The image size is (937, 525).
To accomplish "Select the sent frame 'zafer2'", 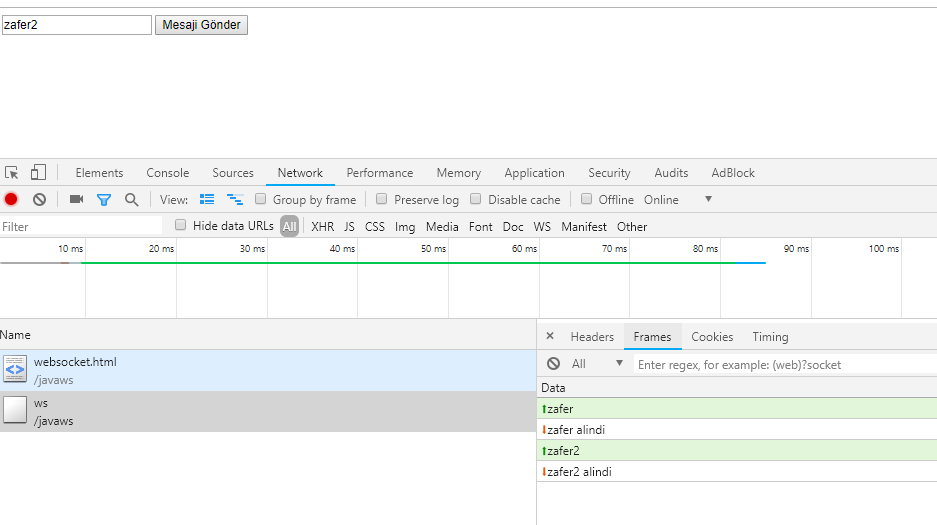I will [737, 450].
